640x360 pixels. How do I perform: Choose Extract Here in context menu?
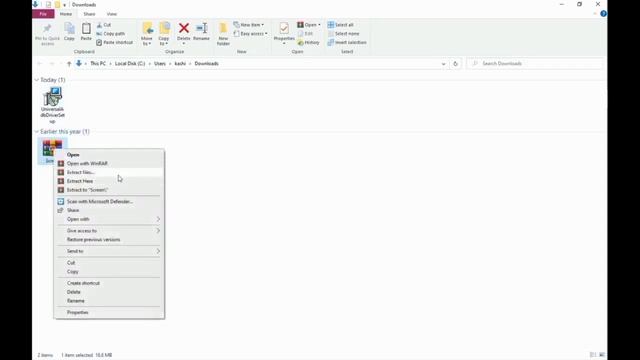click(x=109, y=181)
